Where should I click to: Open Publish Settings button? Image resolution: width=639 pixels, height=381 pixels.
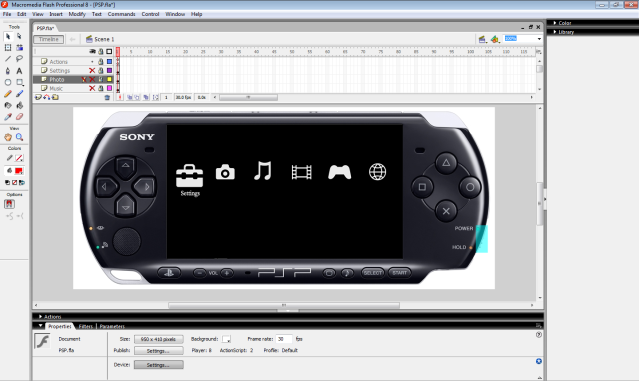(x=159, y=350)
